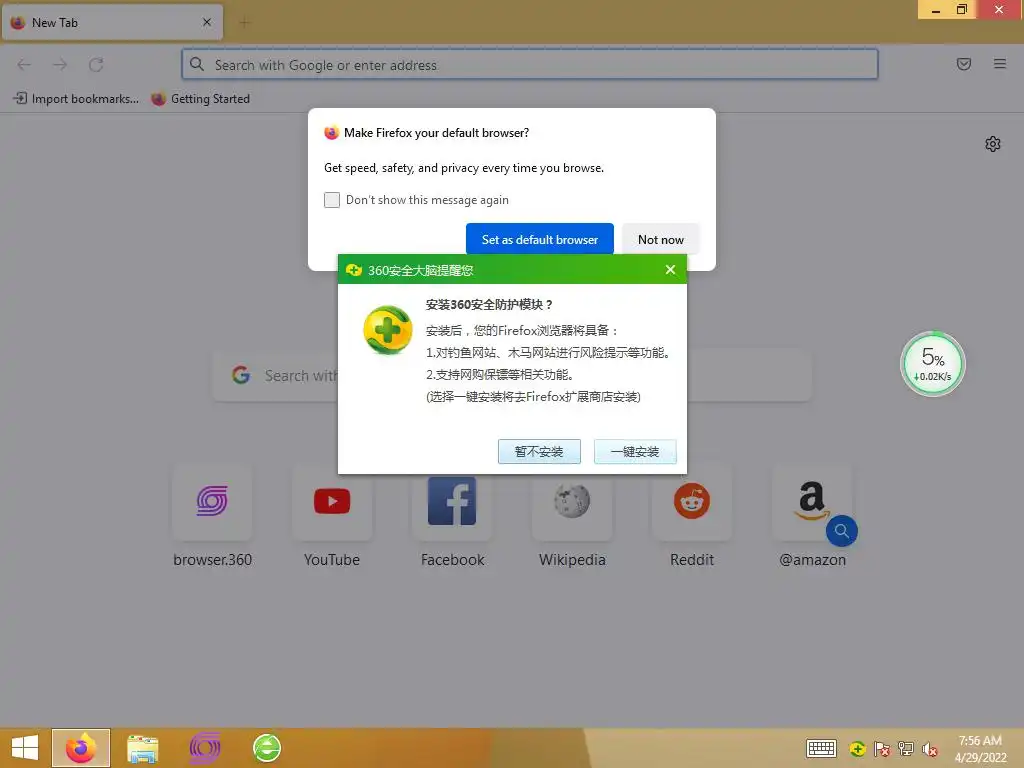
Task: Open Getting Started bookmark
Action: click(200, 99)
